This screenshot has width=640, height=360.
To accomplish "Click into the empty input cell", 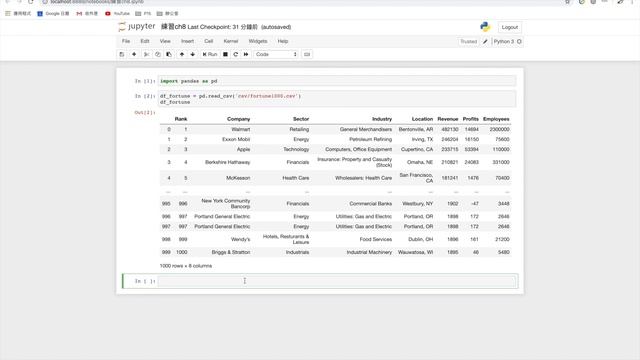I will pyautogui.click(x=337, y=281).
